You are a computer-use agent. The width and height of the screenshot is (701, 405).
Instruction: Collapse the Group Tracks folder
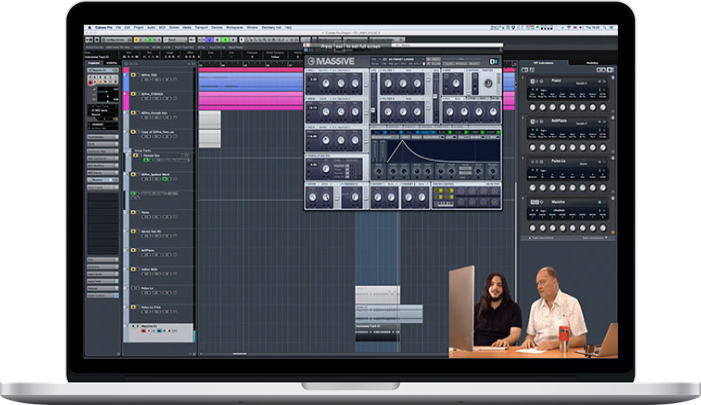(x=129, y=151)
